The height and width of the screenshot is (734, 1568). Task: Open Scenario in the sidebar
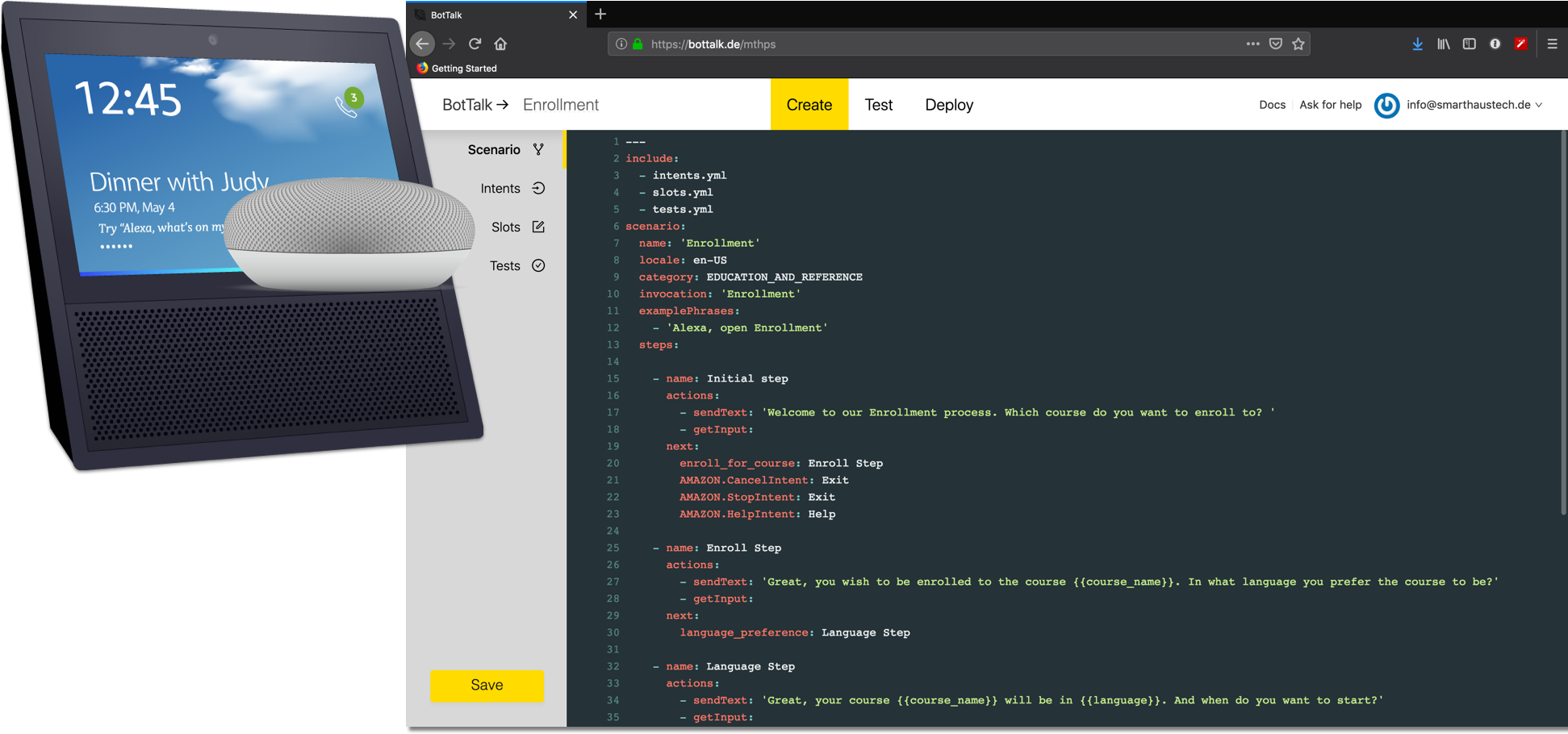494,149
